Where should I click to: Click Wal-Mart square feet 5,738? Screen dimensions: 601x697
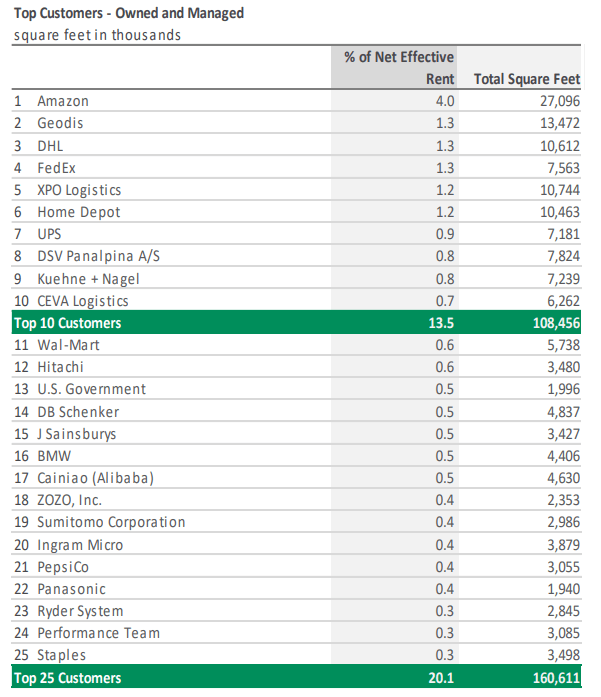tap(564, 345)
